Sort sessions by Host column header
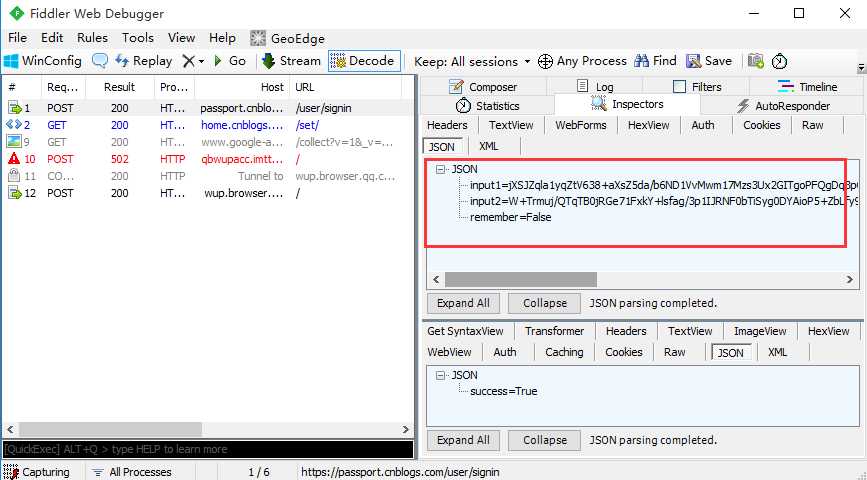867x480 pixels. (242, 87)
